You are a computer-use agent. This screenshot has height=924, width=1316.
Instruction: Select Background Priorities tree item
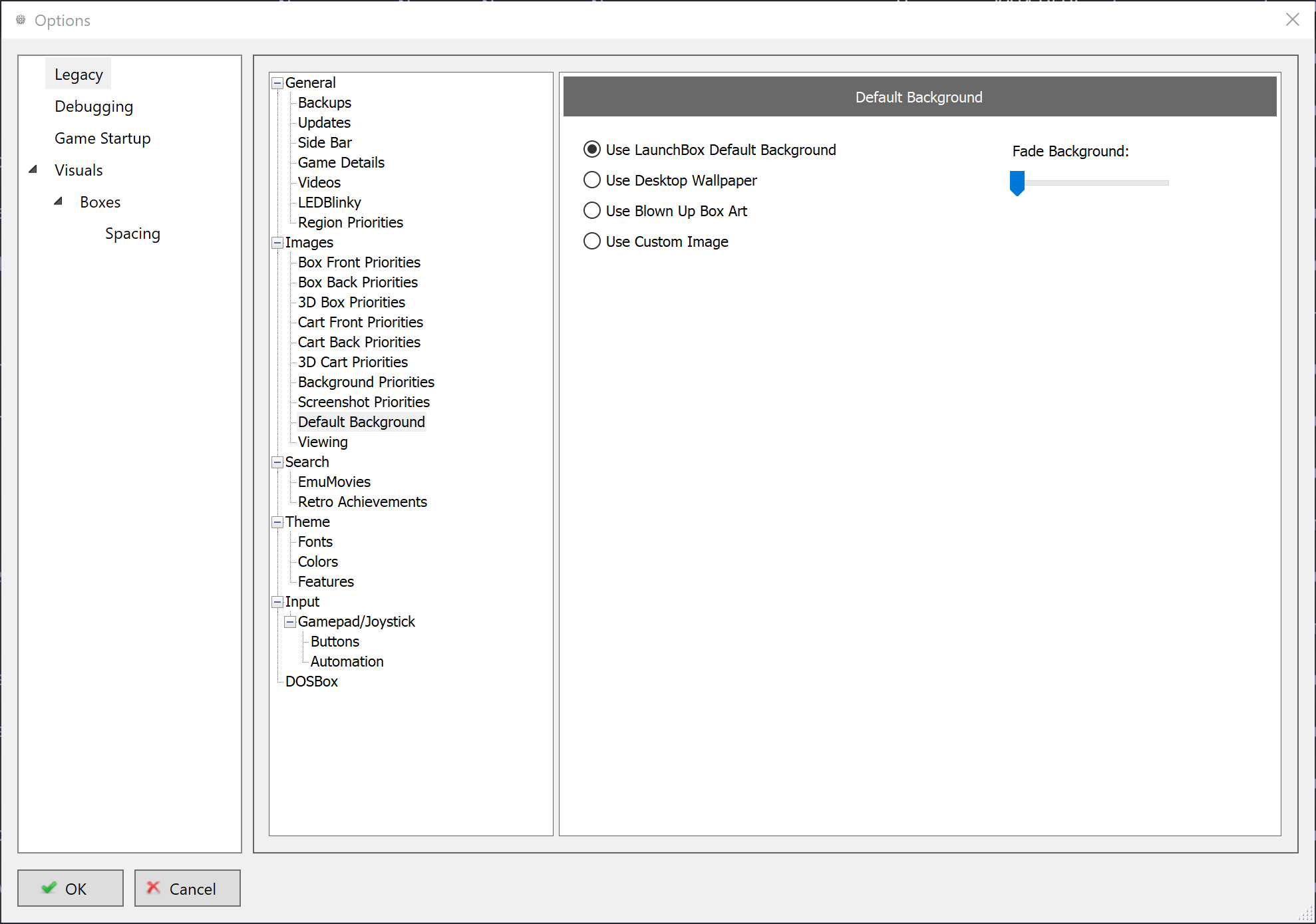pyautogui.click(x=366, y=383)
